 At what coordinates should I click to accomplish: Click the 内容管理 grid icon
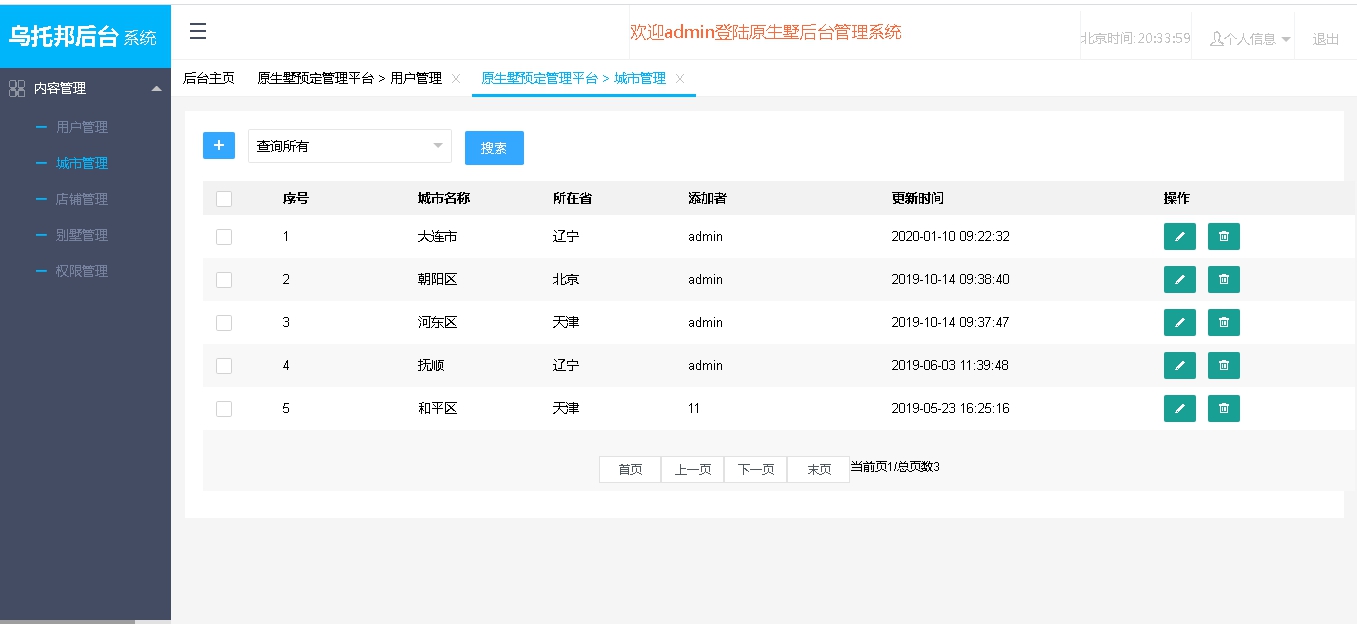pyautogui.click(x=17, y=88)
